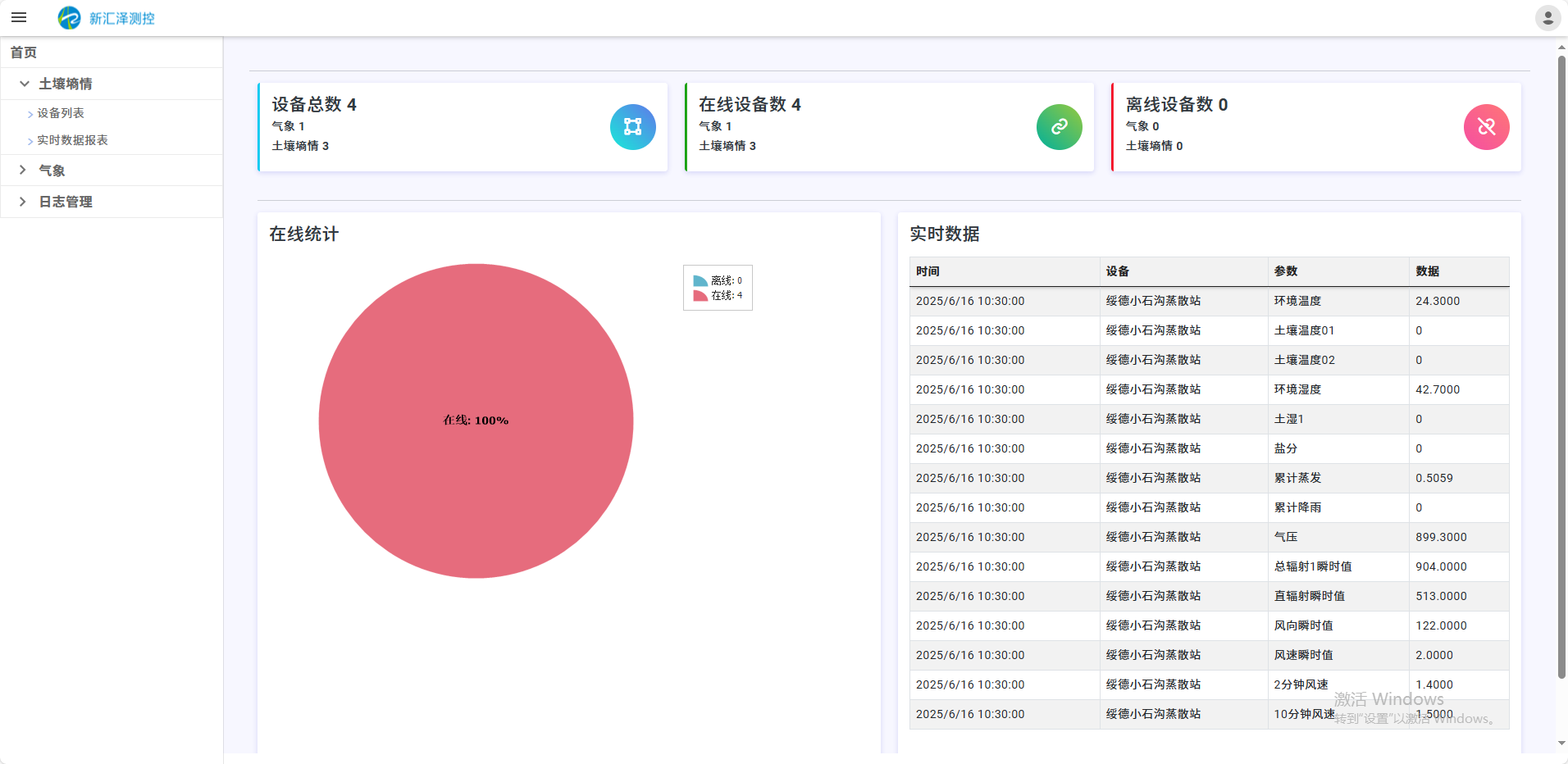Expand the 气象 menu chevron
This screenshot has width=1568, height=764.
pyautogui.click(x=23, y=171)
